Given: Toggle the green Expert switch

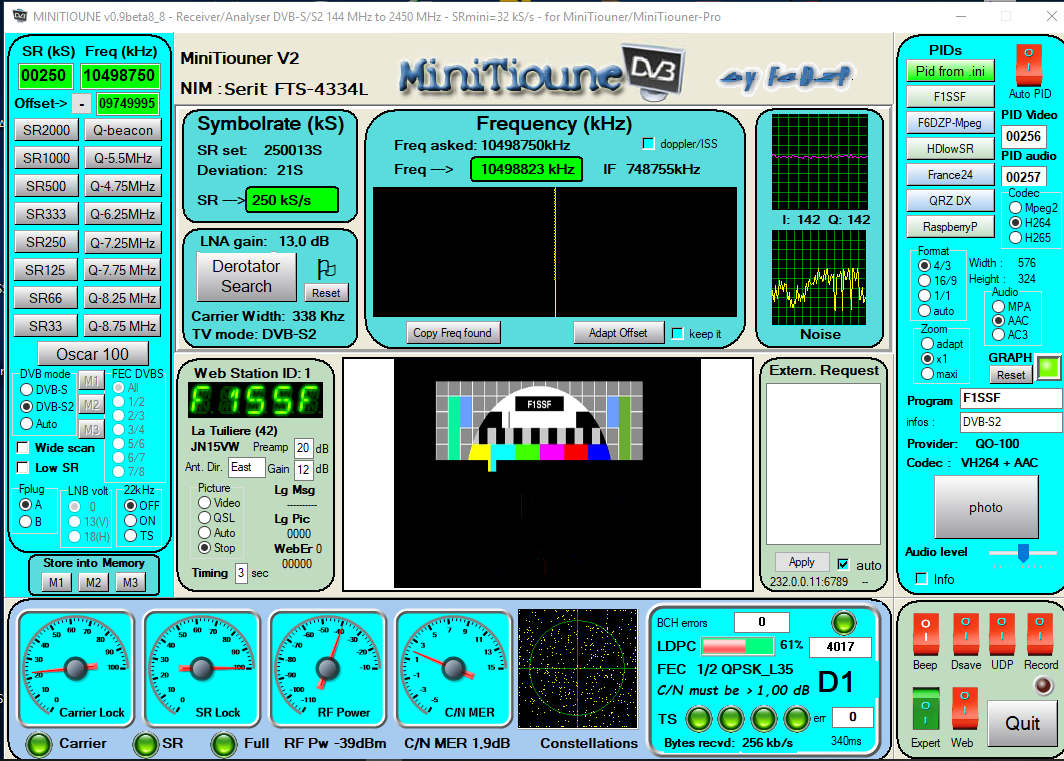Looking at the screenshot, I should [x=925, y=708].
